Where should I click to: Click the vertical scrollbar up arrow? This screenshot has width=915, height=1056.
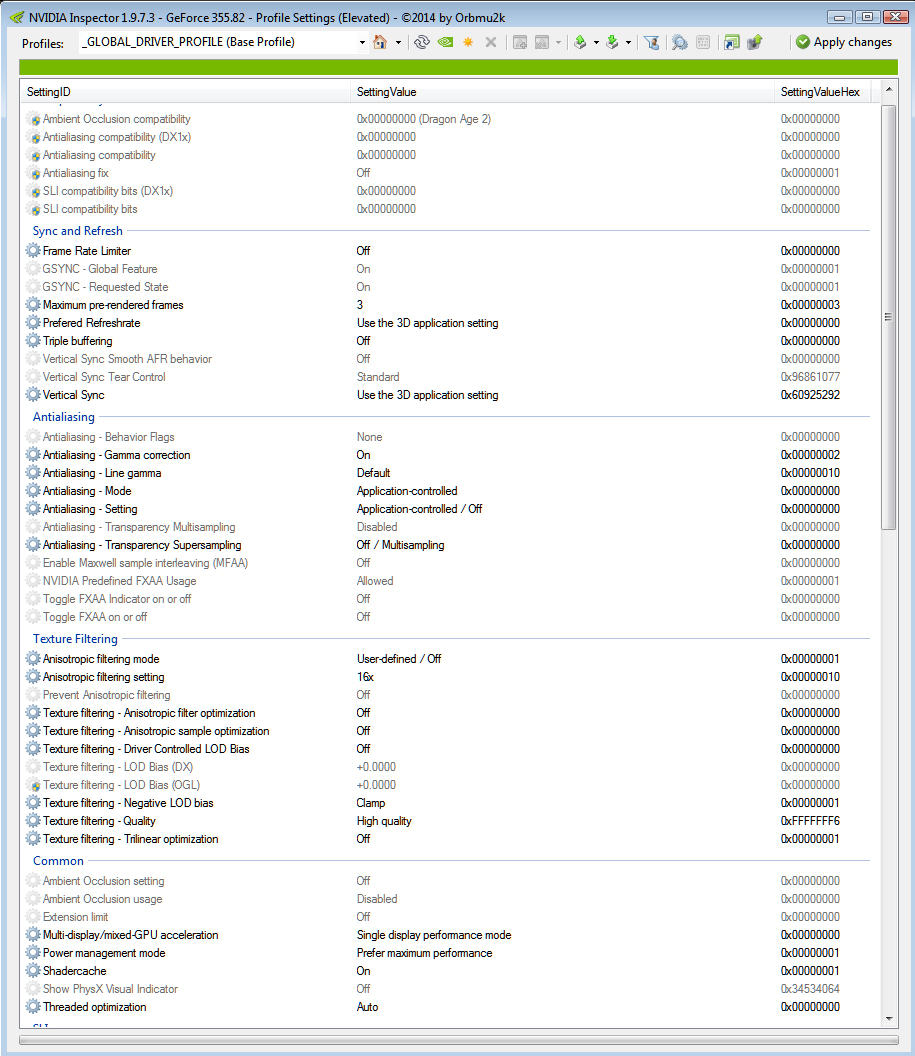pos(889,89)
